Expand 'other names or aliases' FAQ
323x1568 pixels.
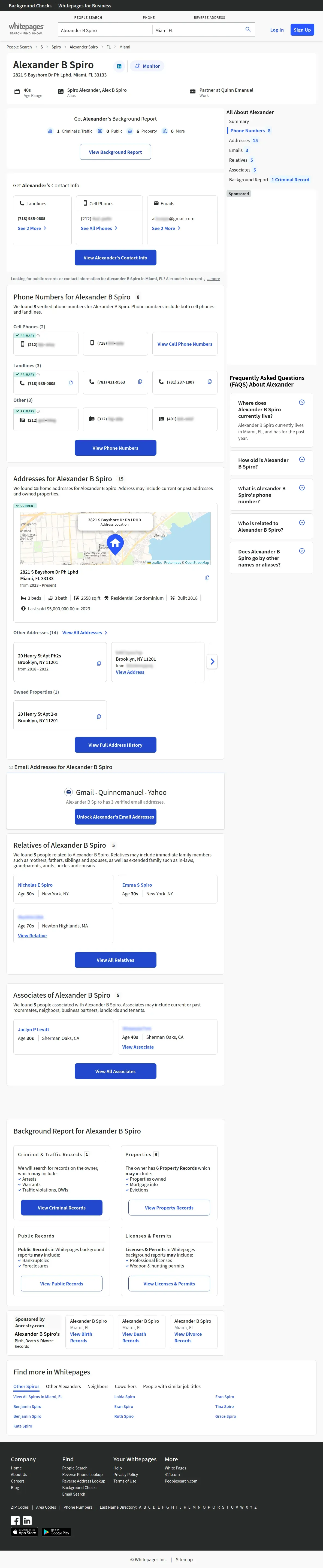(302, 551)
